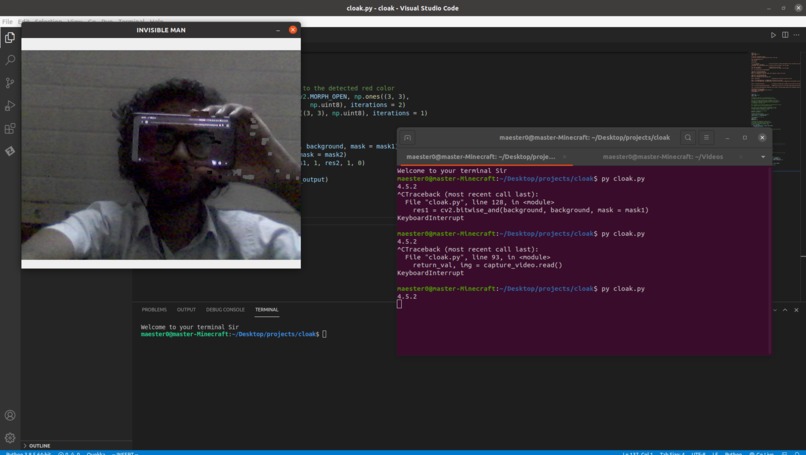Change the LF end-of-line status item

click(x=715, y=453)
